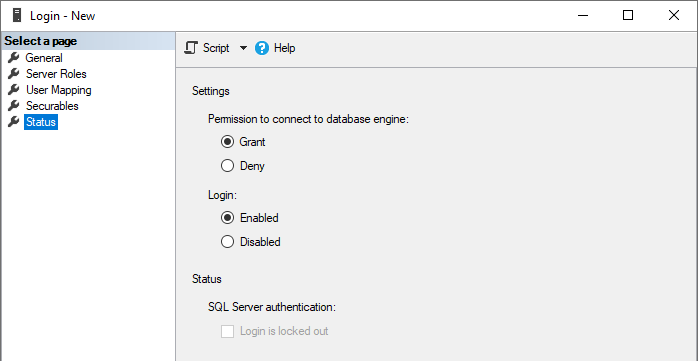Click the wrench icon beside User Mapping

14,89
